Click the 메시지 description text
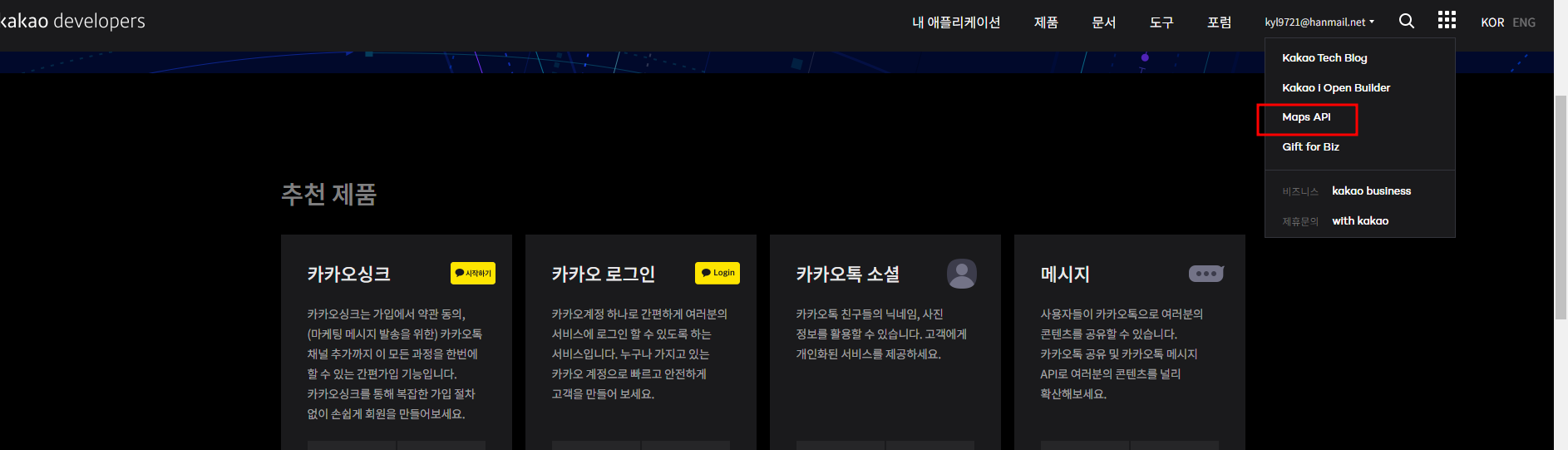This screenshot has height=450, width=1568. tap(1122, 354)
